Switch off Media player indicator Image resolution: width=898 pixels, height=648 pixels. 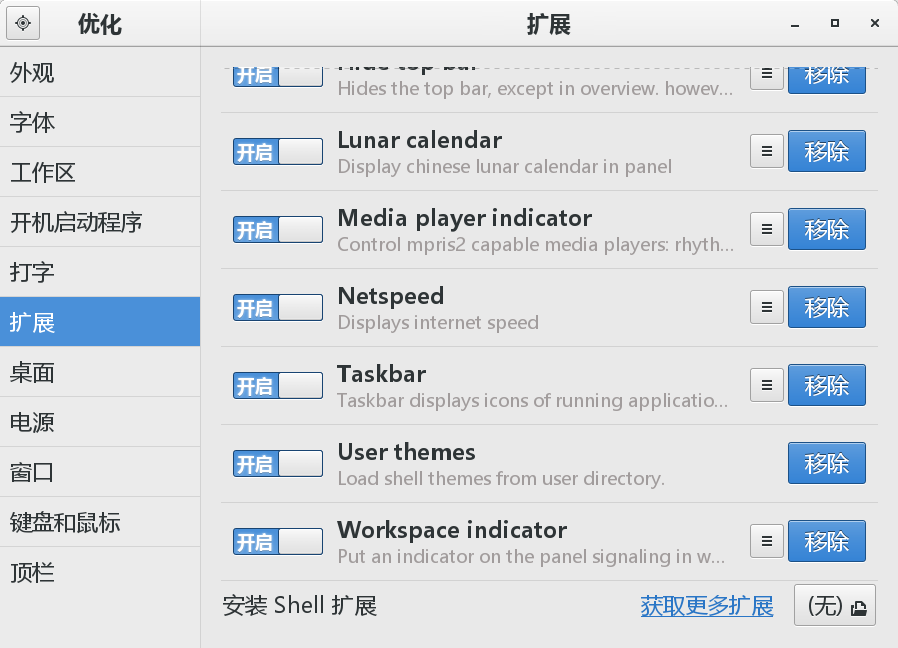278,229
